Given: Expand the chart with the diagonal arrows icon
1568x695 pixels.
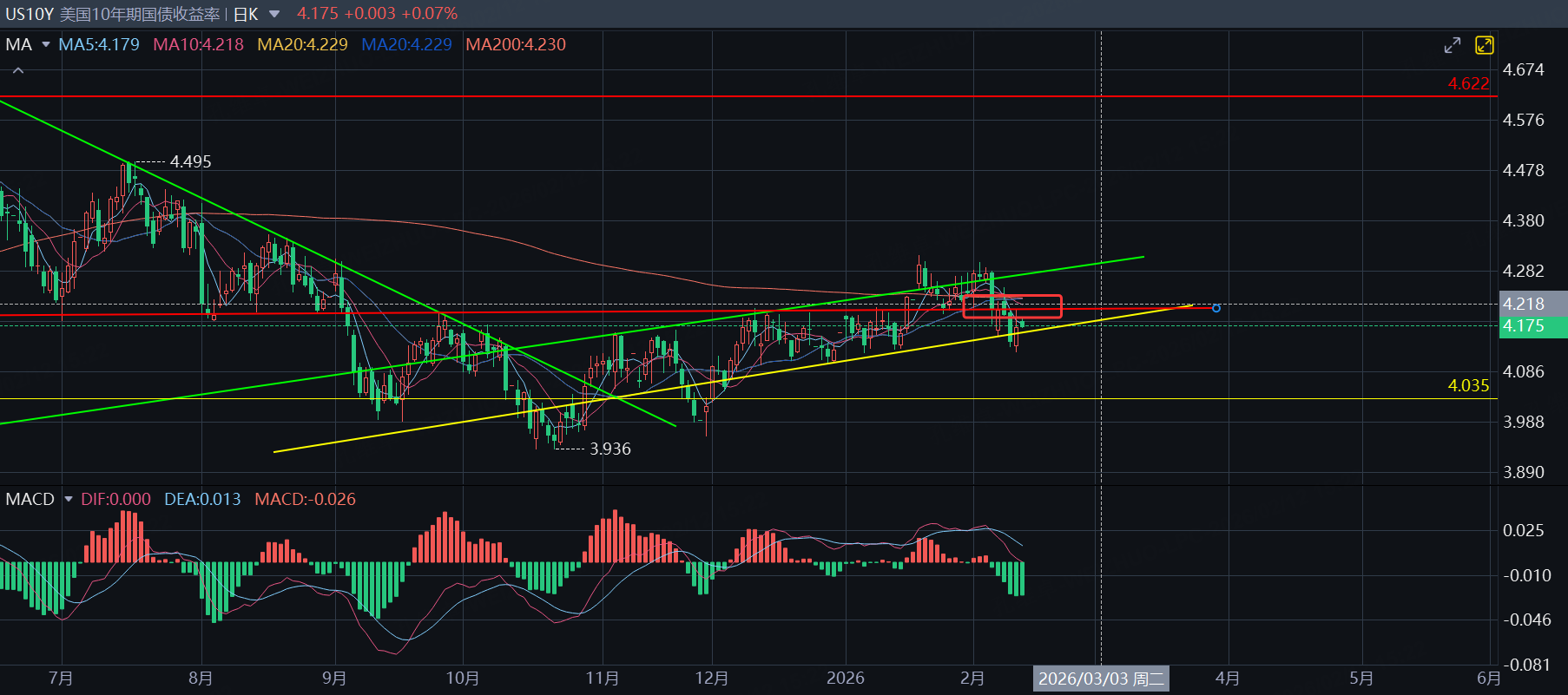Looking at the screenshot, I should (1453, 45).
